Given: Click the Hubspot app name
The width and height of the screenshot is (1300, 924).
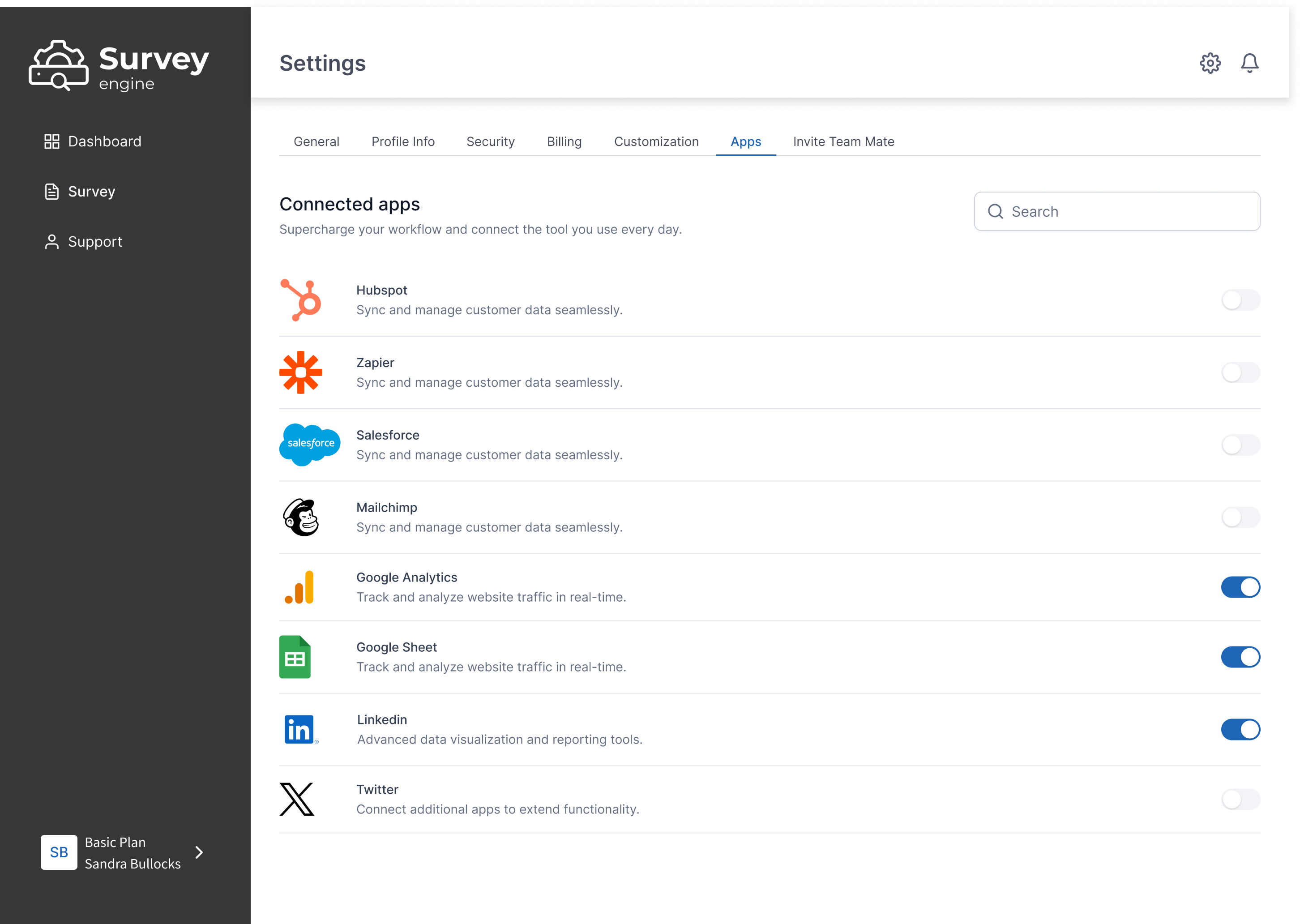Looking at the screenshot, I should click(382, 290).
